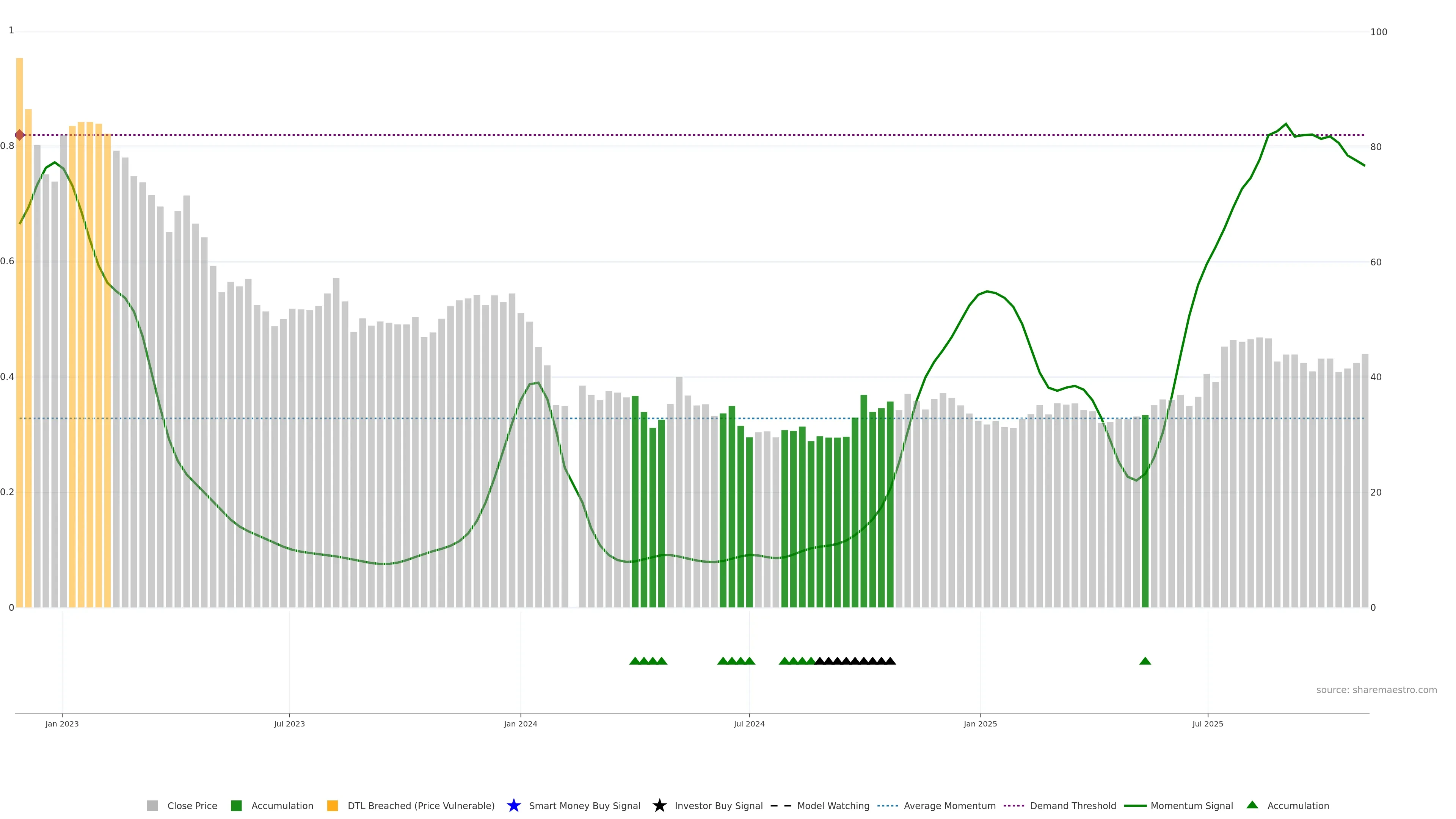Click the Average Momentum dotted line icon
The height and width of the screenshot is (819, 1456).
[887, 805]
